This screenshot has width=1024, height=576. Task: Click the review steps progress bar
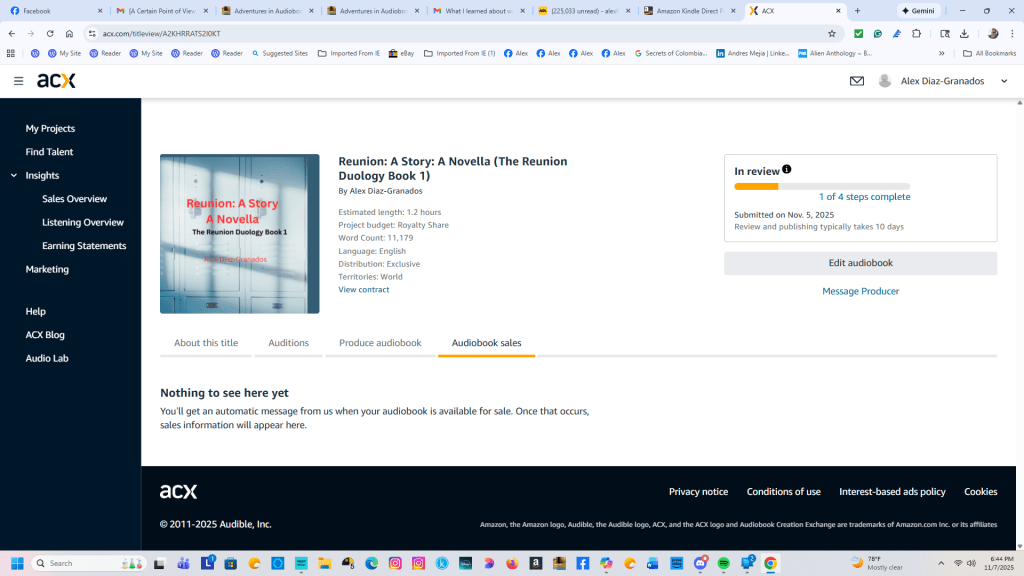(822, 186)
